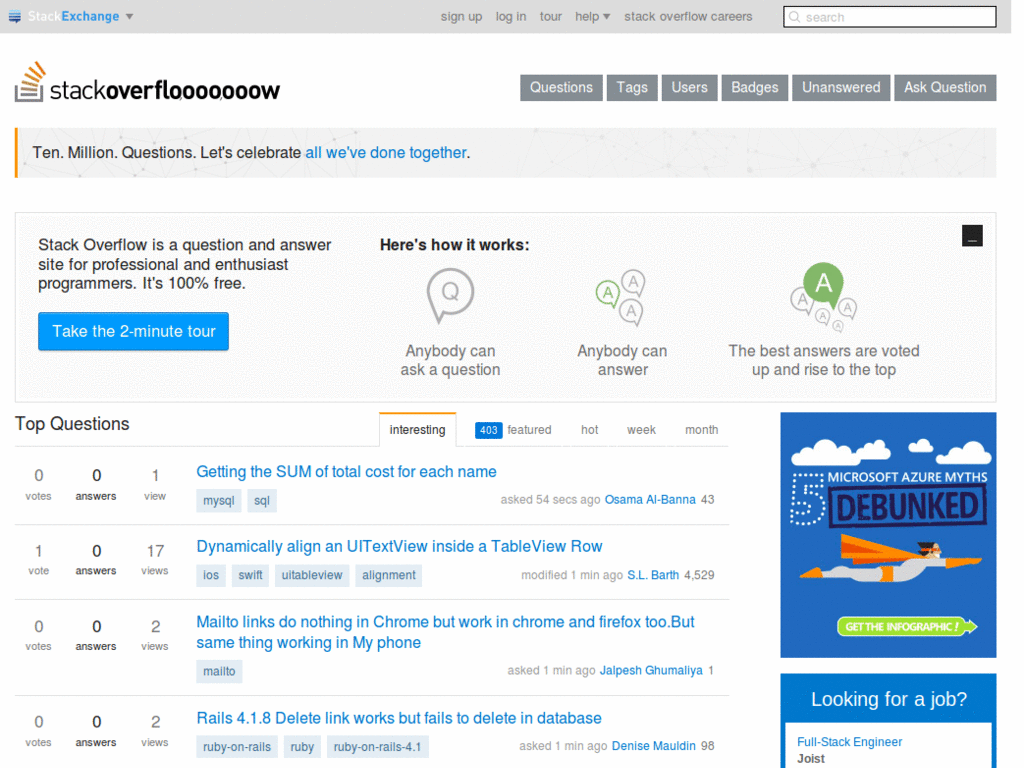Click the uitableview tag
Viewport: 1024px width, 768px height.
pyautogui.click(x=312, y=575)
